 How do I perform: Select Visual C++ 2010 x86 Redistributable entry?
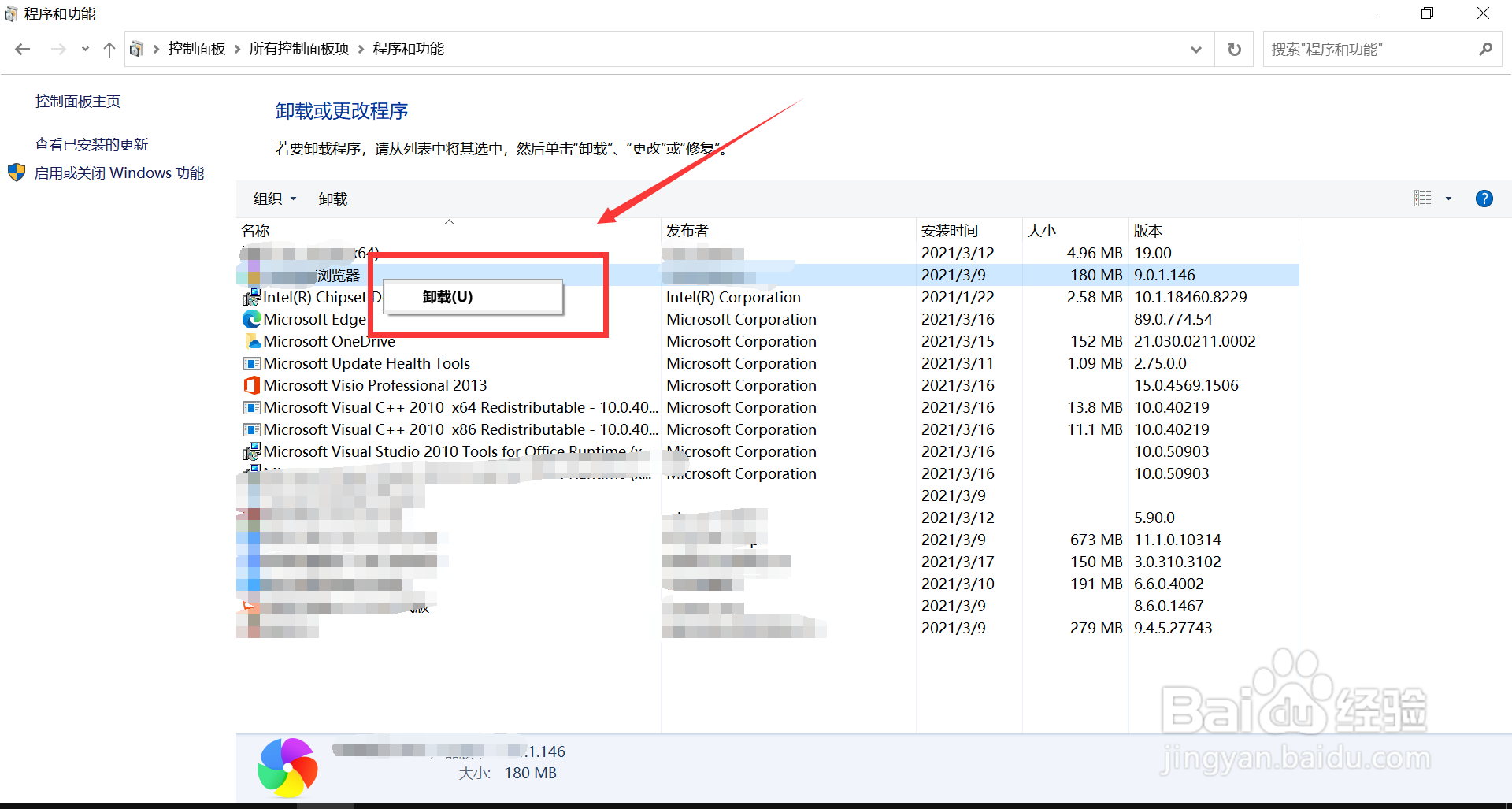(x=461, y=429)
